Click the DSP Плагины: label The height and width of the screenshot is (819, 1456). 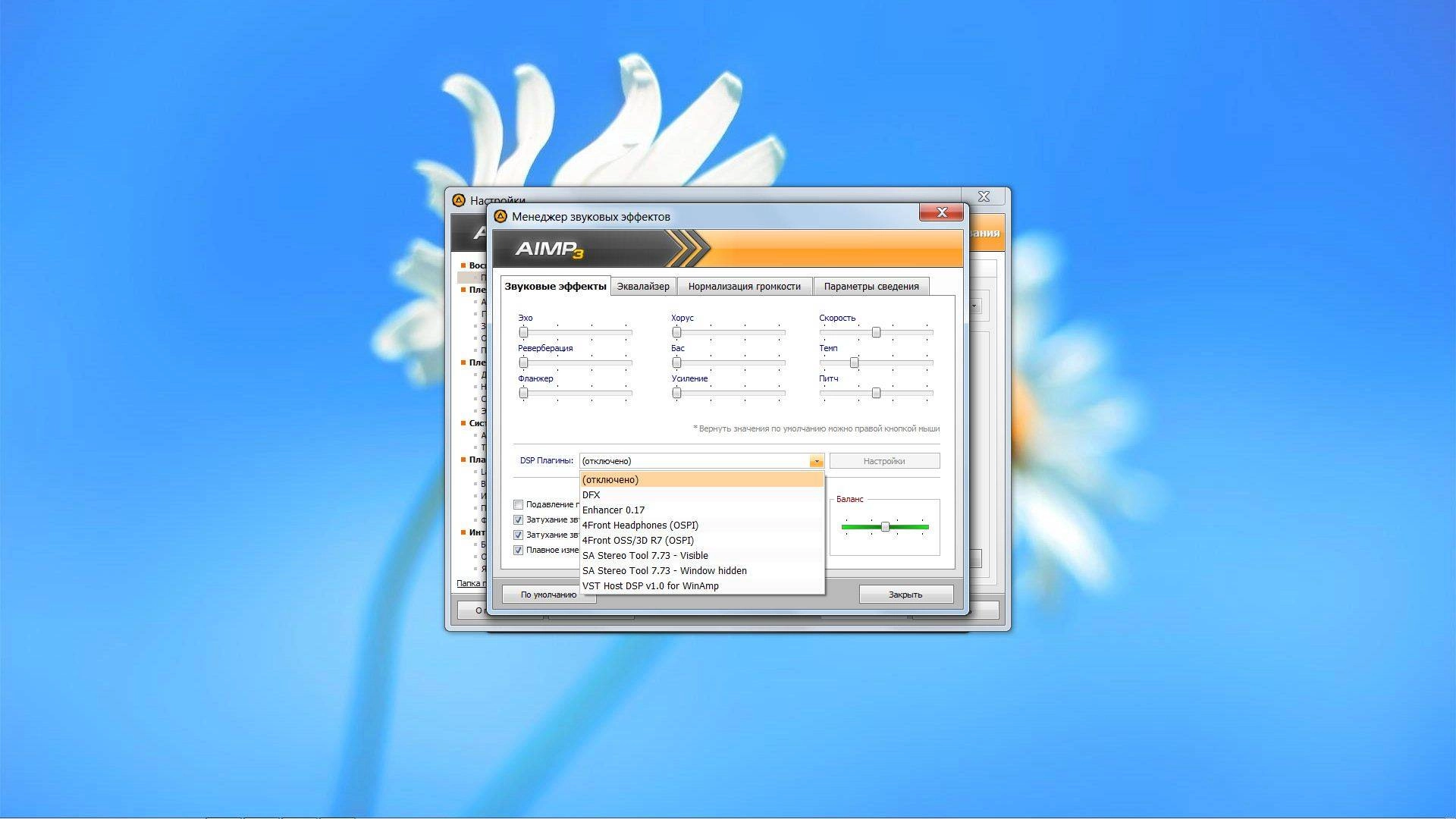547,460
